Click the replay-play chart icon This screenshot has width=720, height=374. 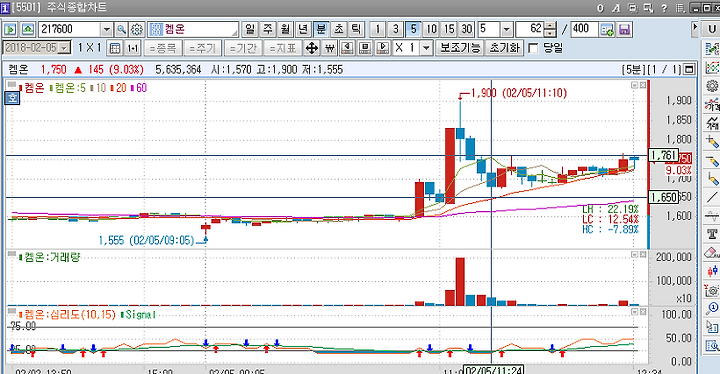pyautogui.click(x=382, y=48)
